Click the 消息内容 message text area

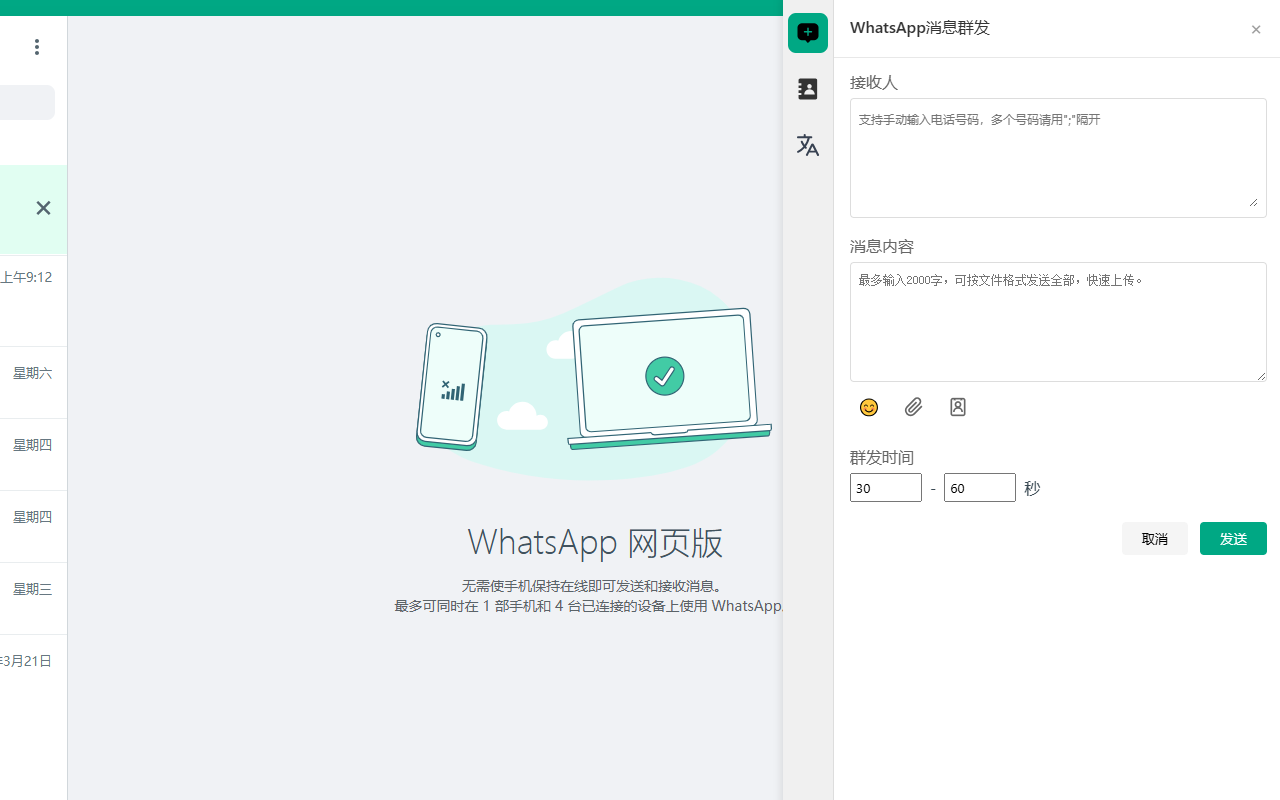[x=1058, y=322]
